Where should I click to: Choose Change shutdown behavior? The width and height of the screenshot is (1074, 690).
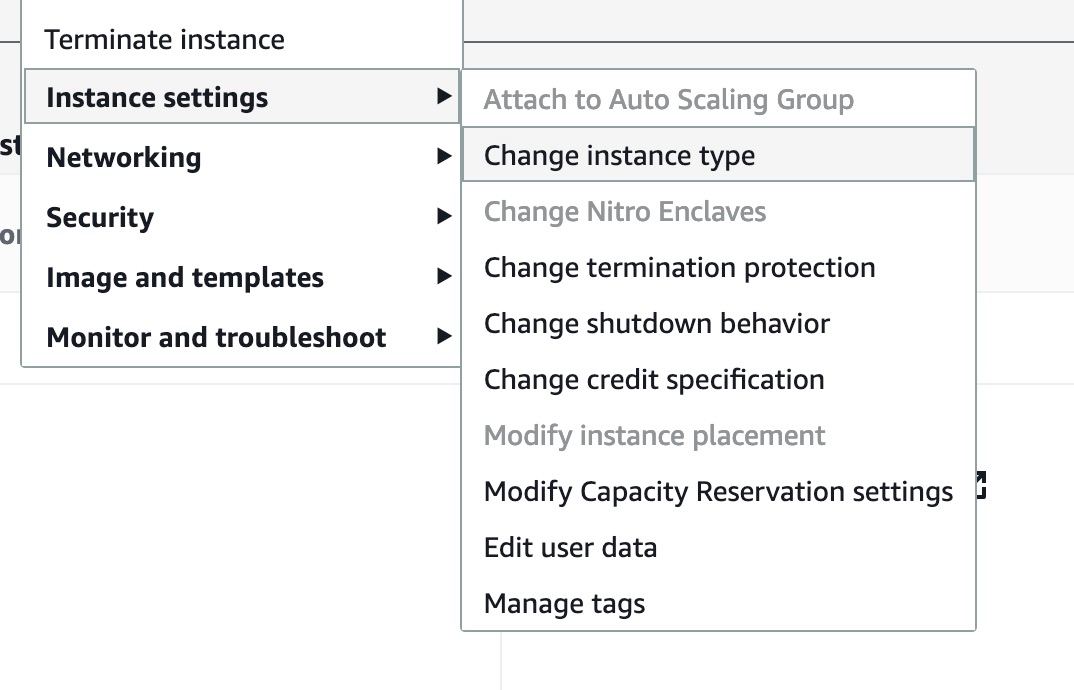point(719,323)
